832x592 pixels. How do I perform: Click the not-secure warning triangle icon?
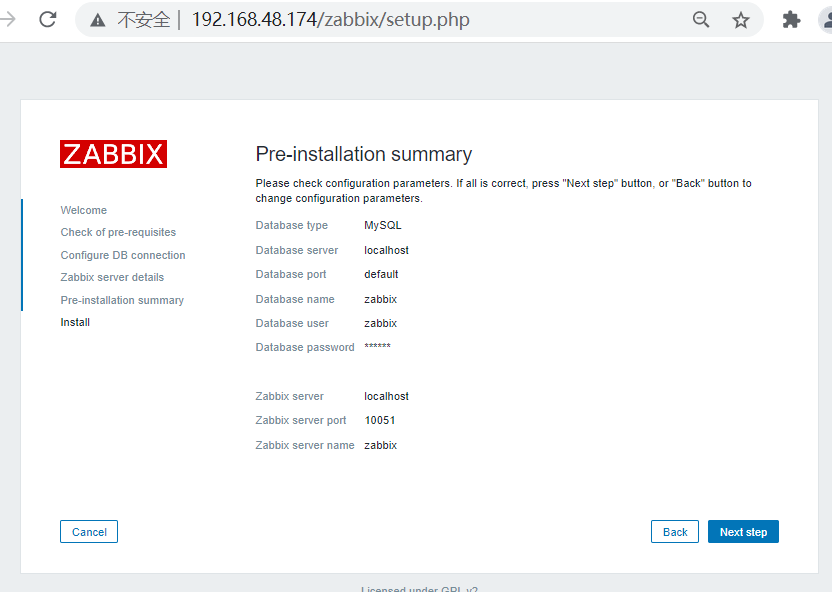click(98, 20)
